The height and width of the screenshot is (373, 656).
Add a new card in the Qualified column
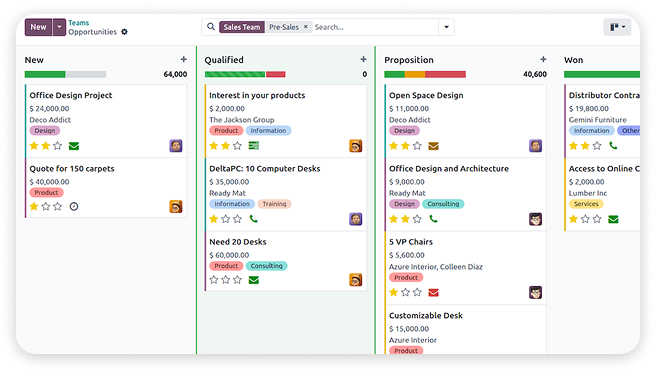point(363,59)
